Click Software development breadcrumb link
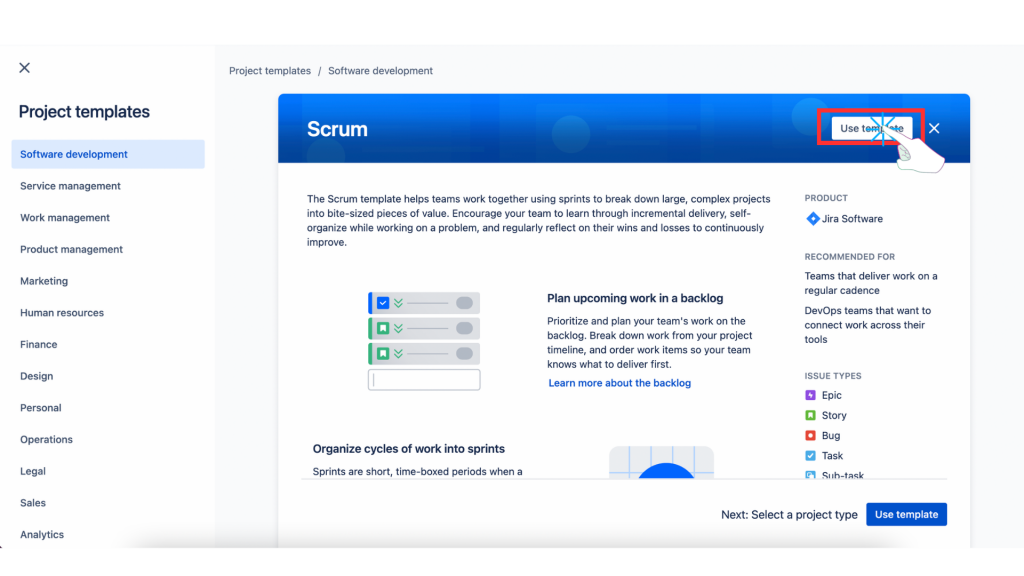The width and height of the screenshot is (1024, 576). point(380,71)
